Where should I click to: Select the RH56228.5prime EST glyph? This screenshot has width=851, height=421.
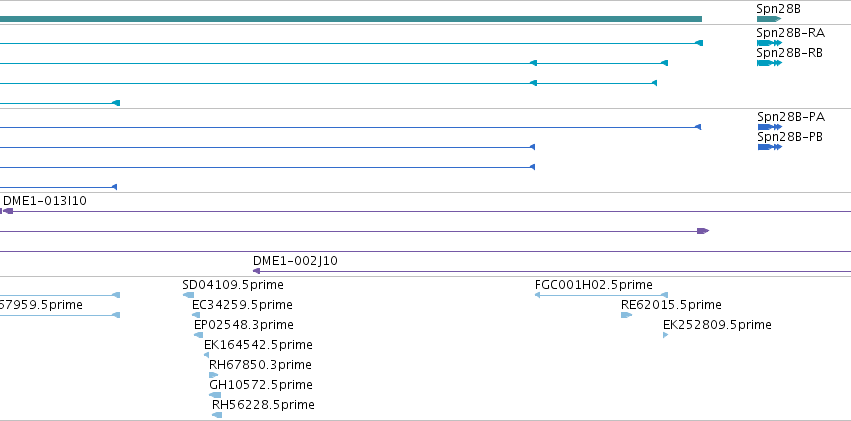coord(217,415)
